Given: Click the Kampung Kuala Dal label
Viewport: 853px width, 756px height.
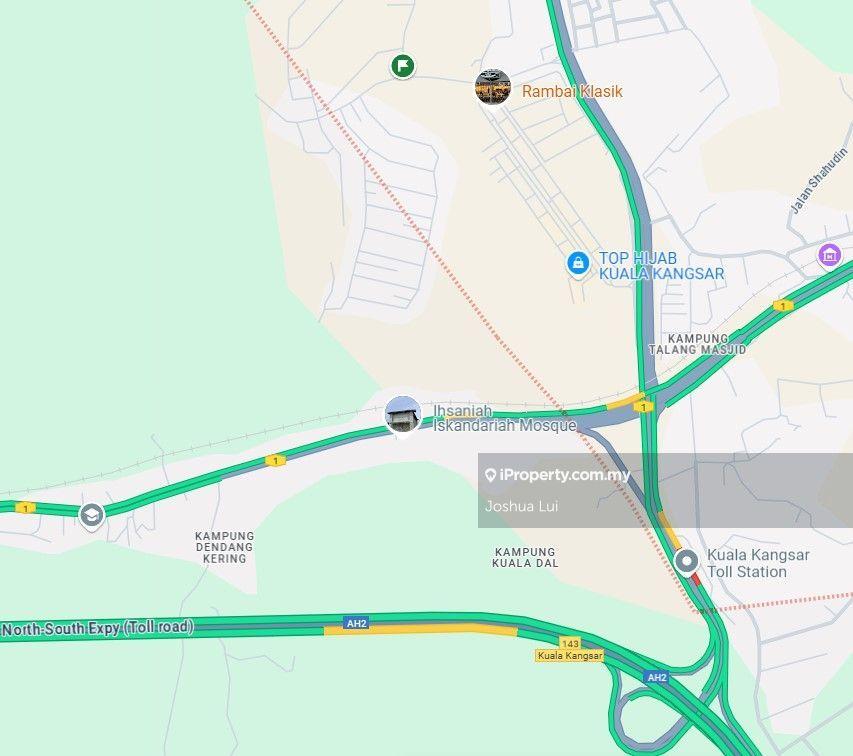Looking at the screenshot, I should pyautogui.click(x=526, y=557).
